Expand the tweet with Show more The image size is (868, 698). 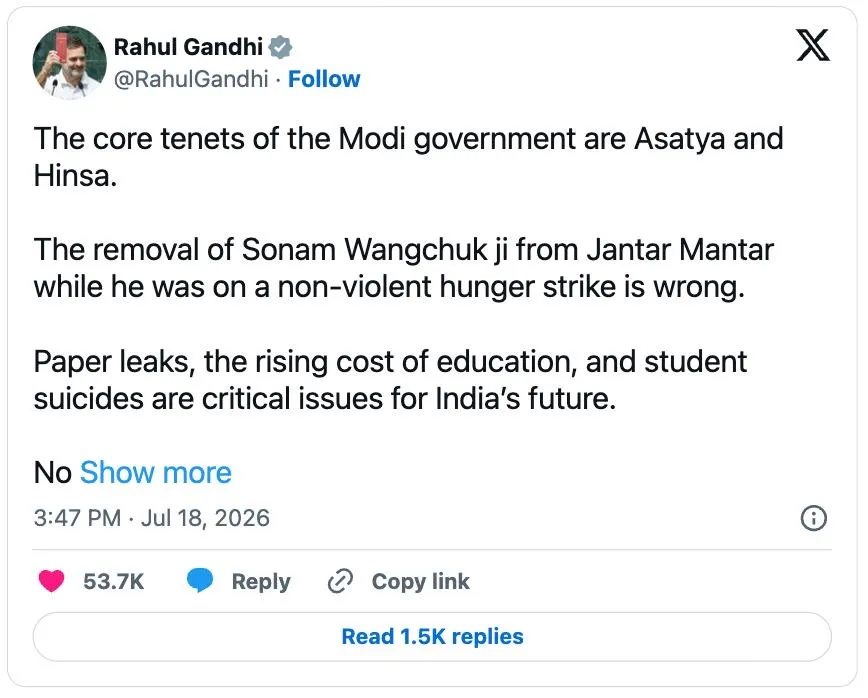point(156,473)
